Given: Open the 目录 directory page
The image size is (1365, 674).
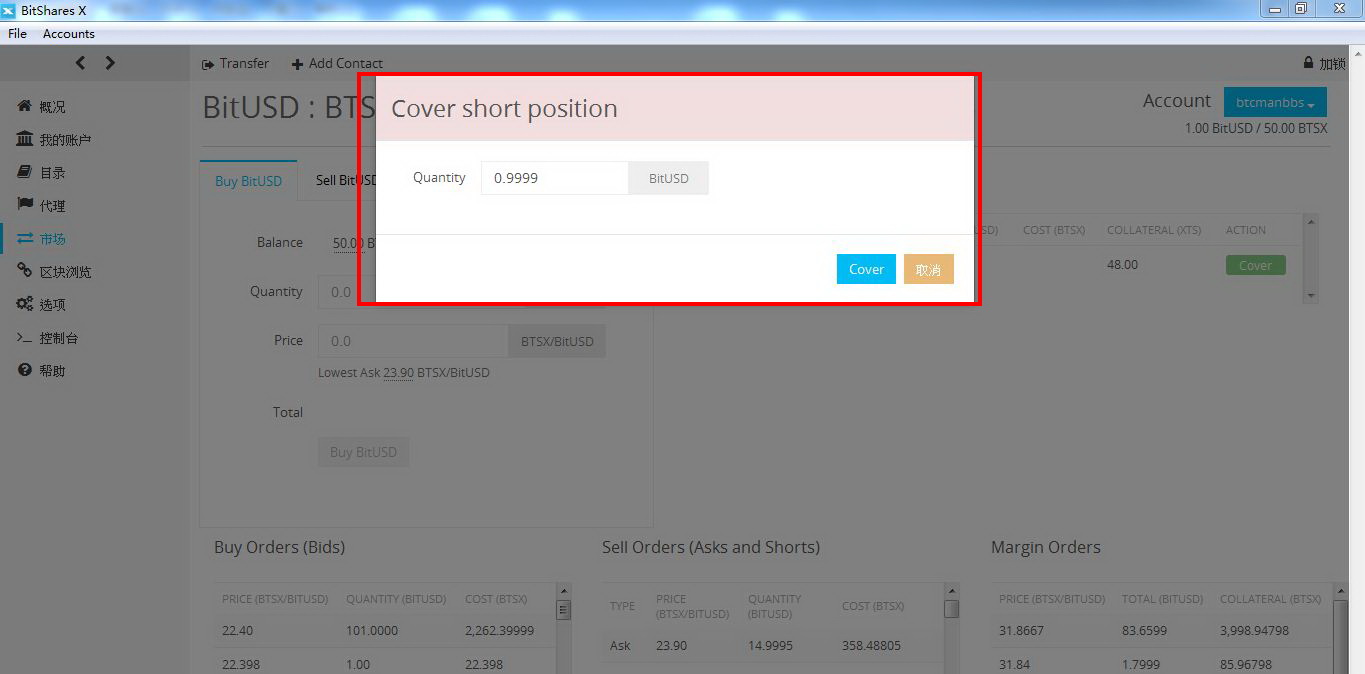Looking at the screenshot, I should coord(41,173).
